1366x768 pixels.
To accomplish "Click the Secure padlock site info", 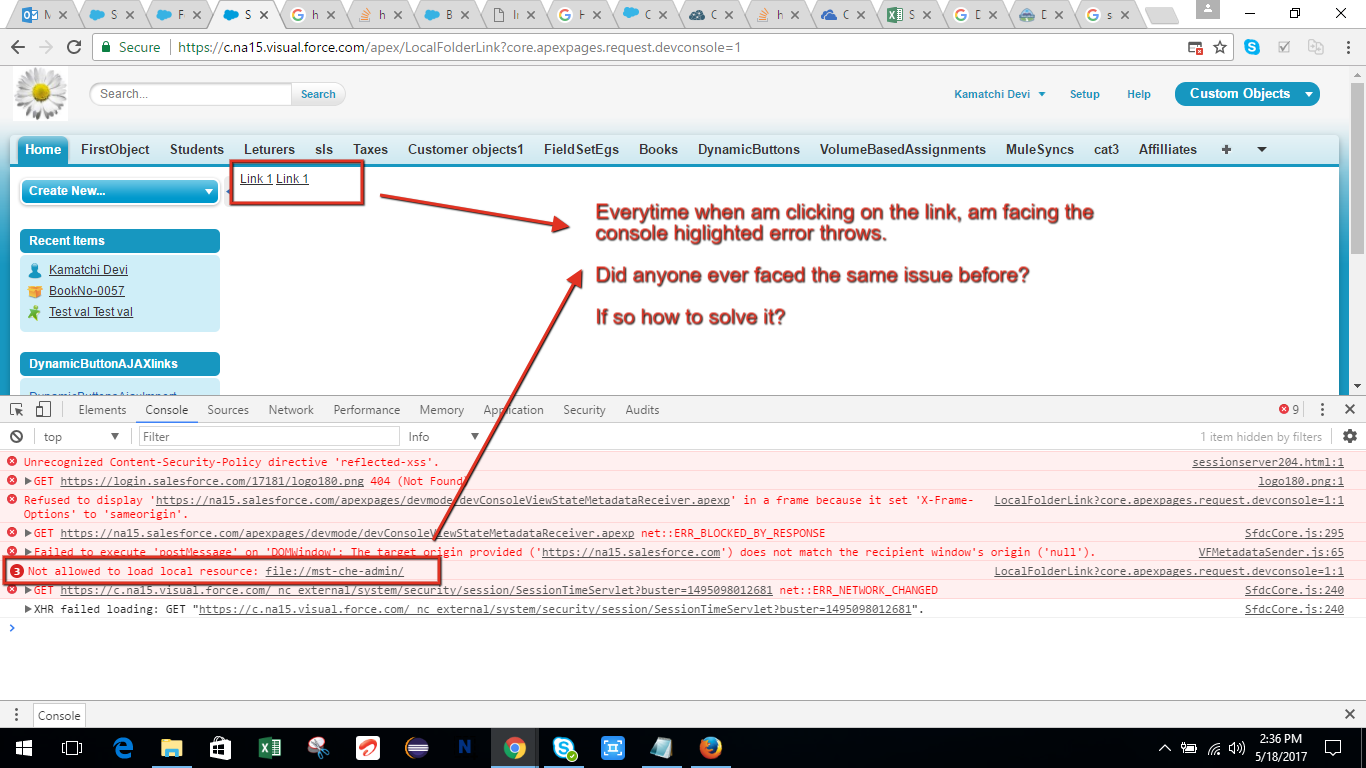I will [130, 47].
